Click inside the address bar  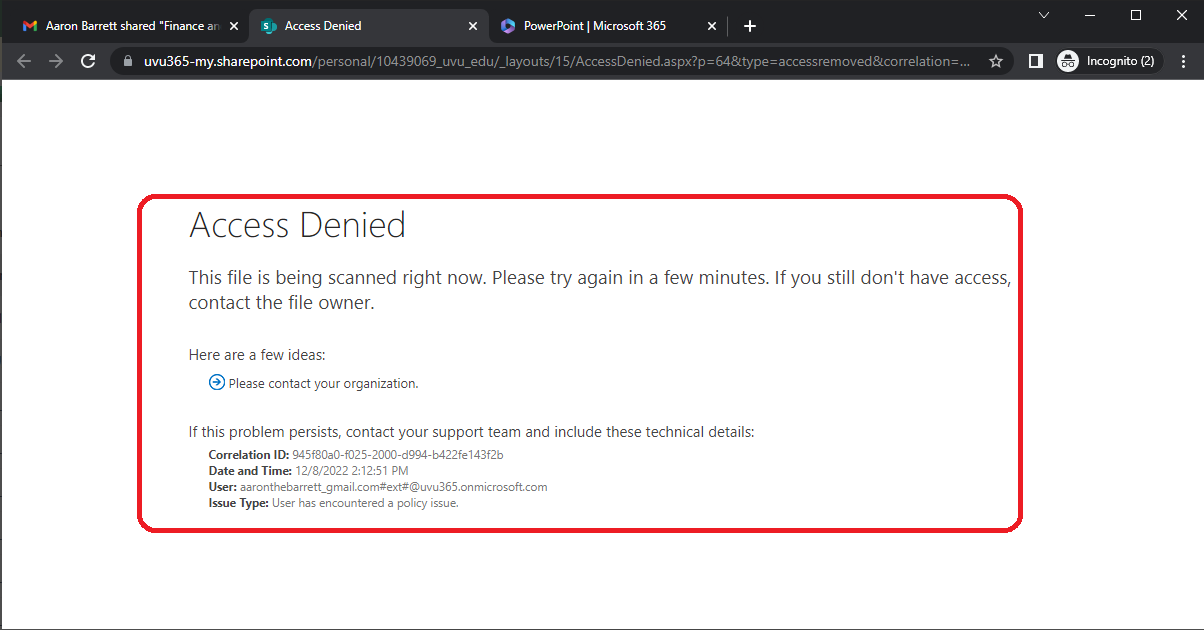pyautogui.click(x=550, y=60)
